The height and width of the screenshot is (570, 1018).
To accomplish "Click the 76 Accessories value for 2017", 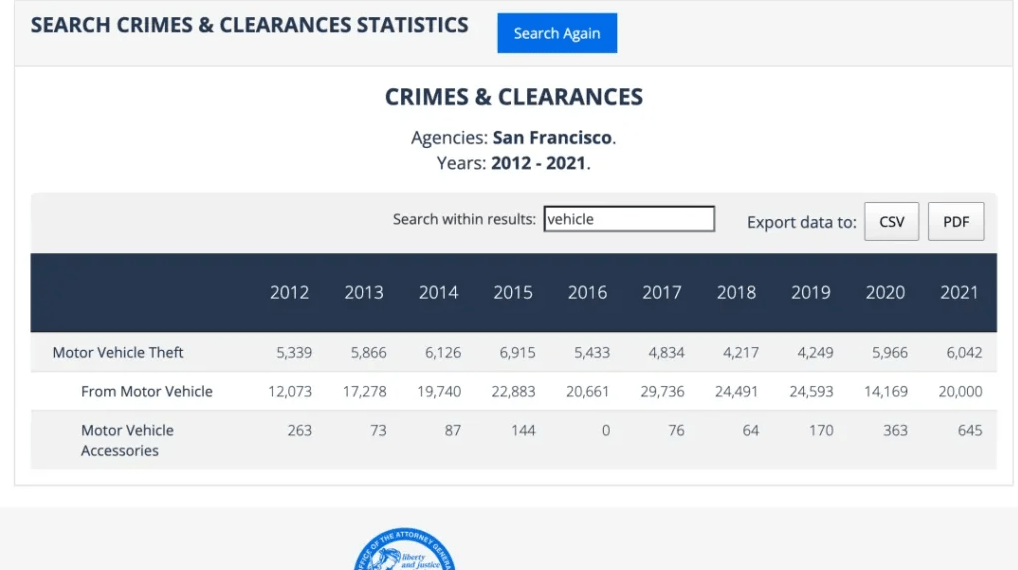I will click(676, 430).
